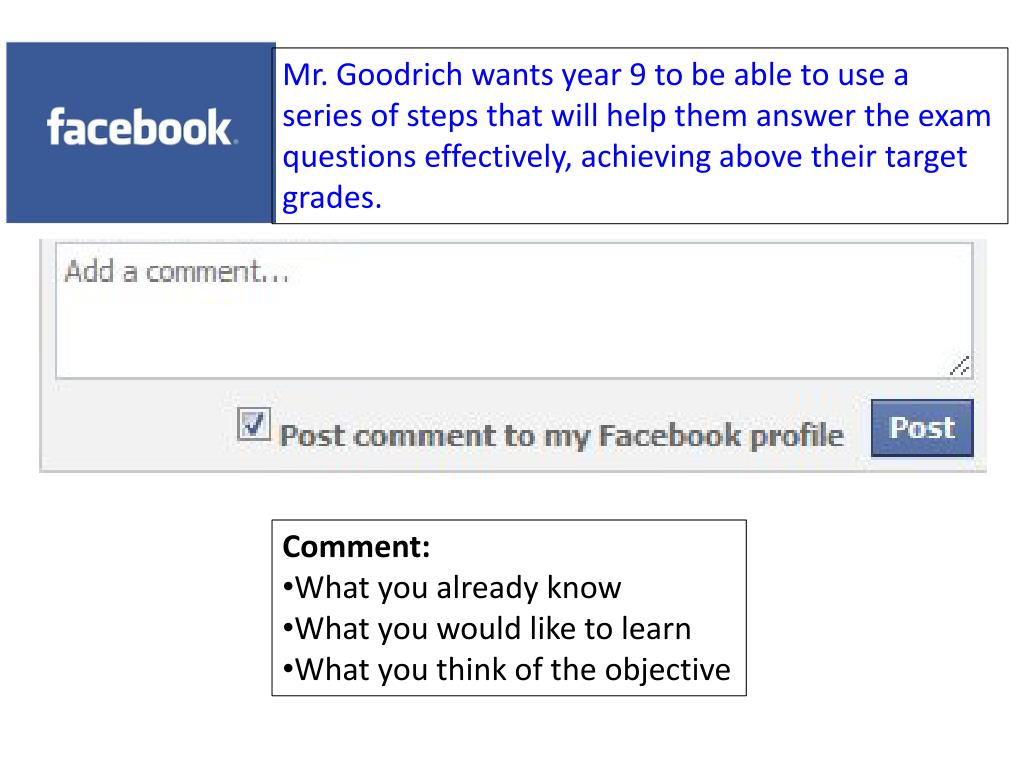Select the 'What you would like to learn' bullet
Screen dimensions: 1024x768
(x=487, y=629)
